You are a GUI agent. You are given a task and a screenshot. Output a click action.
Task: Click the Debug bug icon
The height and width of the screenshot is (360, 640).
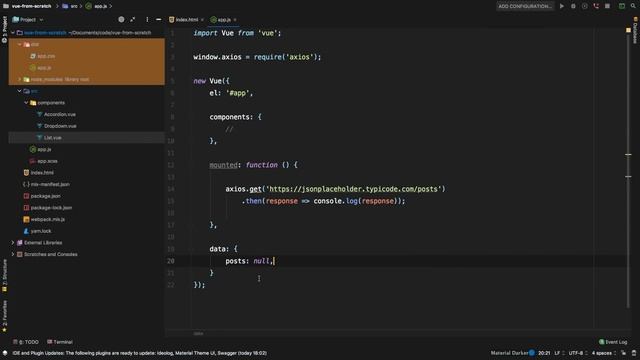click(x=573, y=6)
